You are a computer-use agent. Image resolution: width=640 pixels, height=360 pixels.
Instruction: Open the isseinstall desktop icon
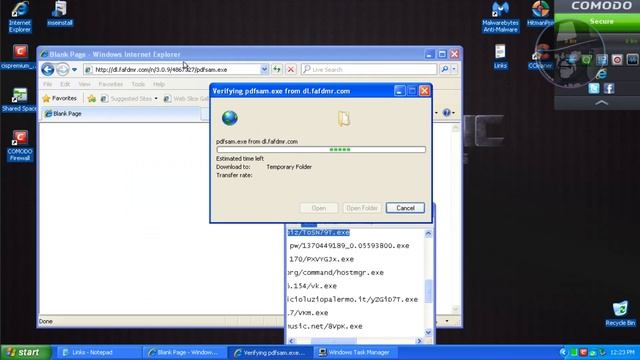coord(60,14)
